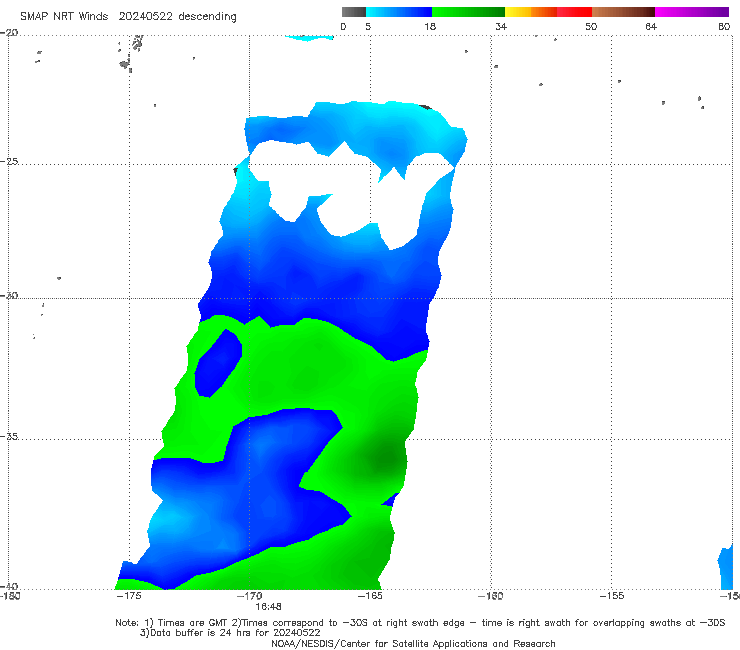Click the color scale label '5'
This screenshot has height=650, width=740.
(x=368, y=26)
